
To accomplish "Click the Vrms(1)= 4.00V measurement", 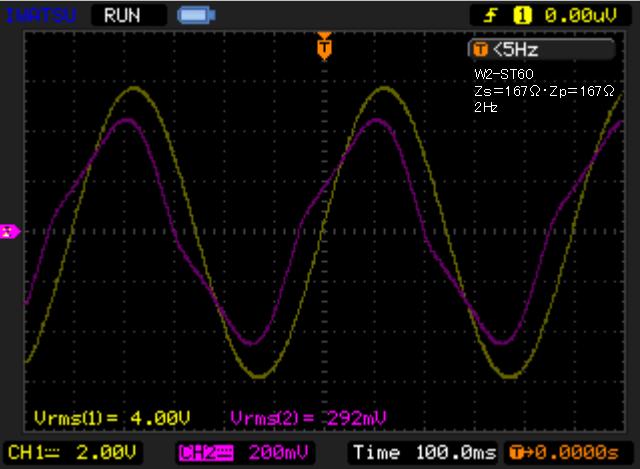I will tap(112, 418).
